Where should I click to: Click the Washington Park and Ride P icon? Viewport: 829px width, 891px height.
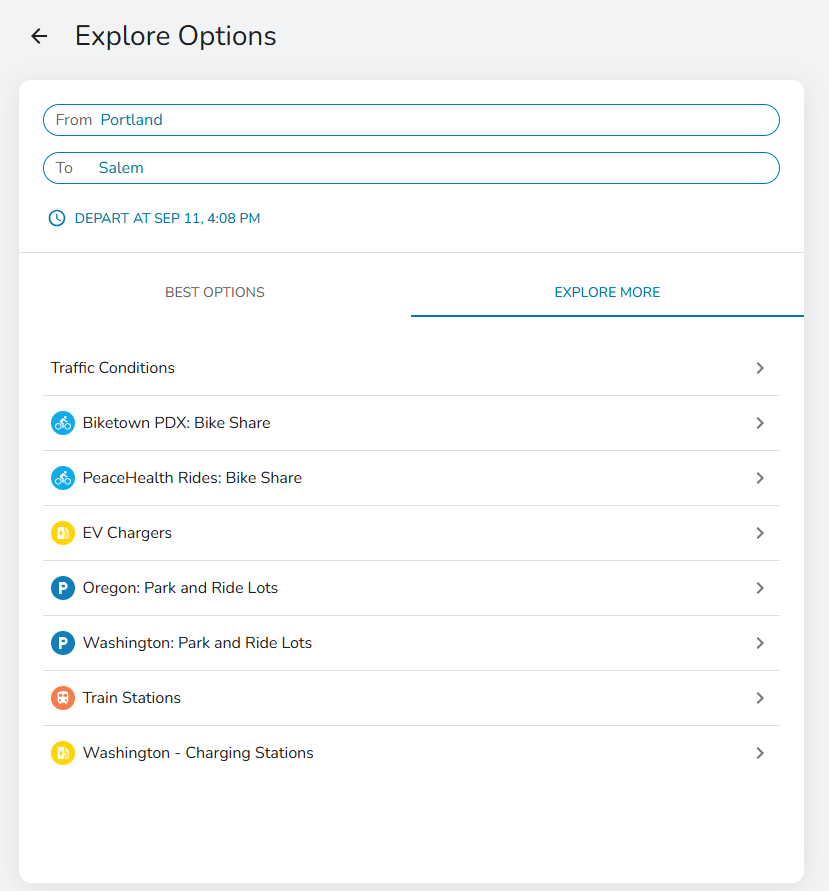point(63,643)
